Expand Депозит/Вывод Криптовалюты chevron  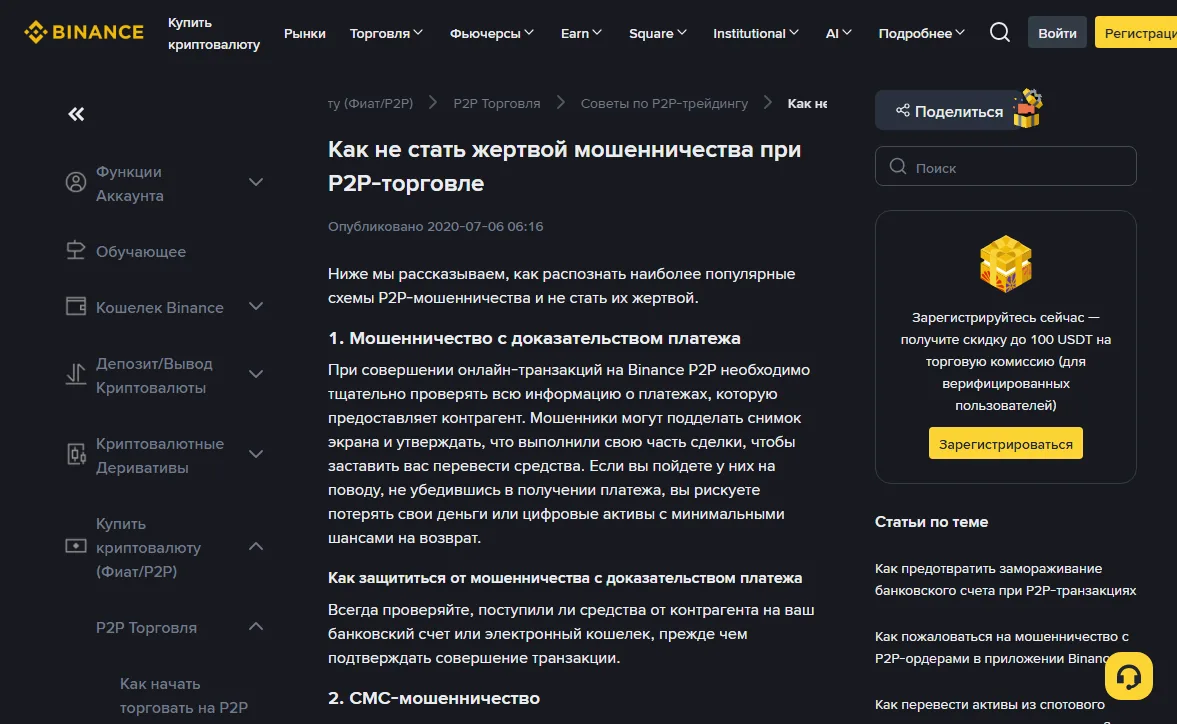coord(256,374)
